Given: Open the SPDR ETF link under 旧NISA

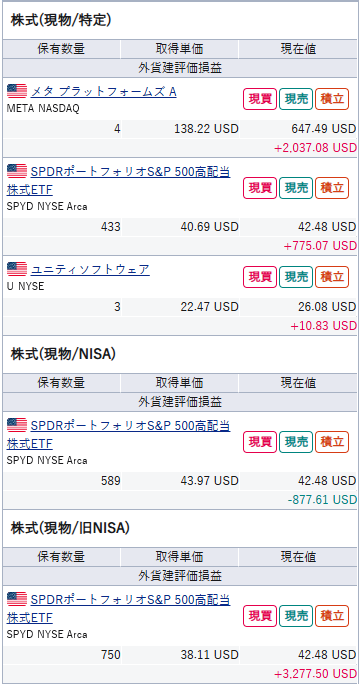Looking at the screenshot, I should [x=118, y=609].
